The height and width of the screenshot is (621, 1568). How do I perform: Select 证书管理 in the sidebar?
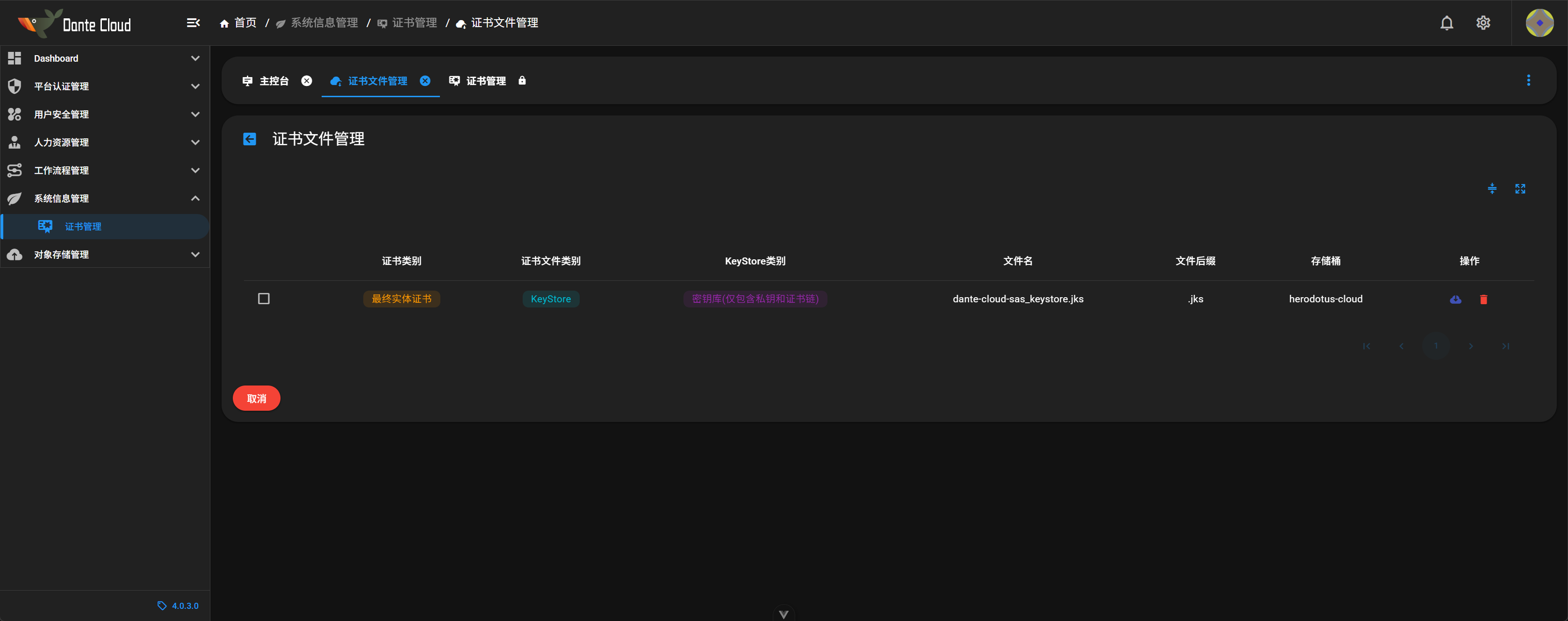click(x=83, y=227)
